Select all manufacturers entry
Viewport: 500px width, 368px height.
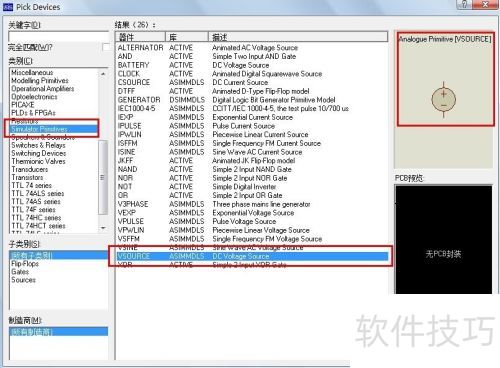[x=58, y=332]
